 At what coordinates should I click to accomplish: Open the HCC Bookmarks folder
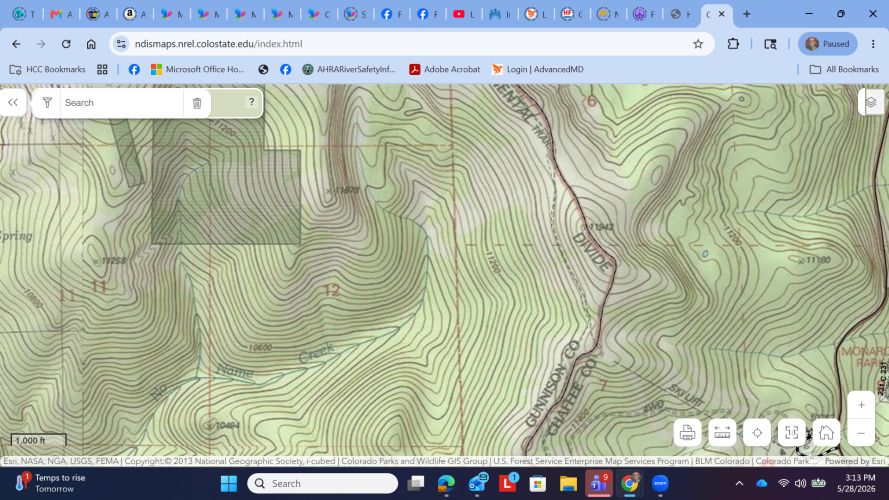(48, 69)
